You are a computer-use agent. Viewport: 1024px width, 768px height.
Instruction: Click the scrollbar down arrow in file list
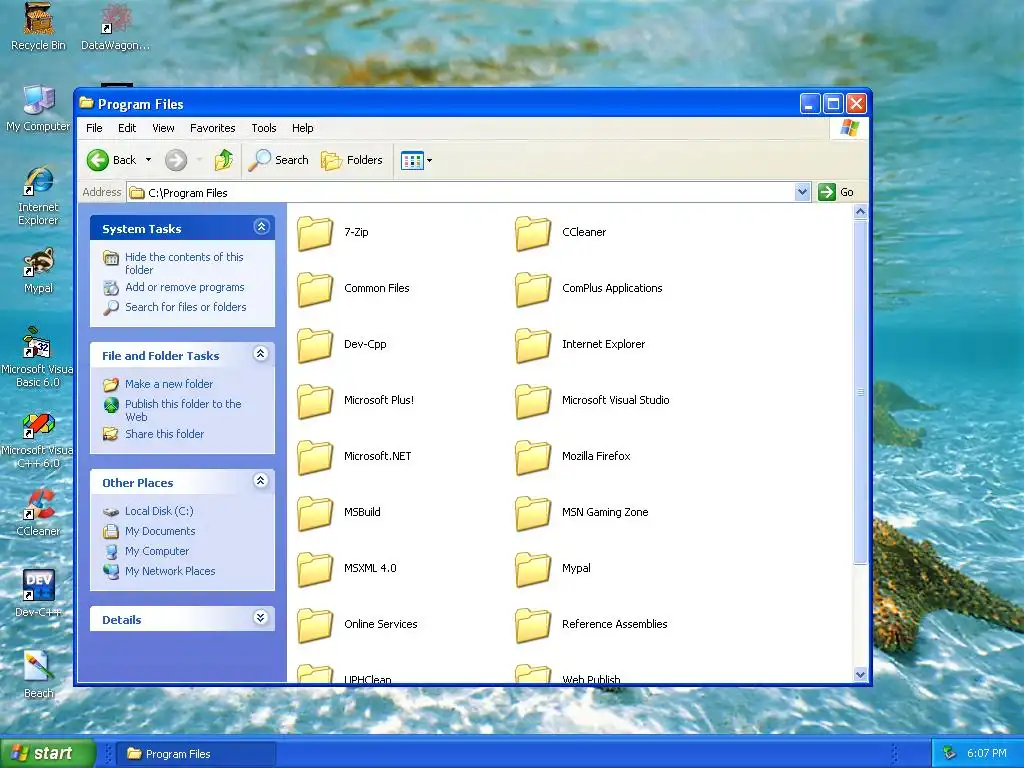click(x=860, y=675)
